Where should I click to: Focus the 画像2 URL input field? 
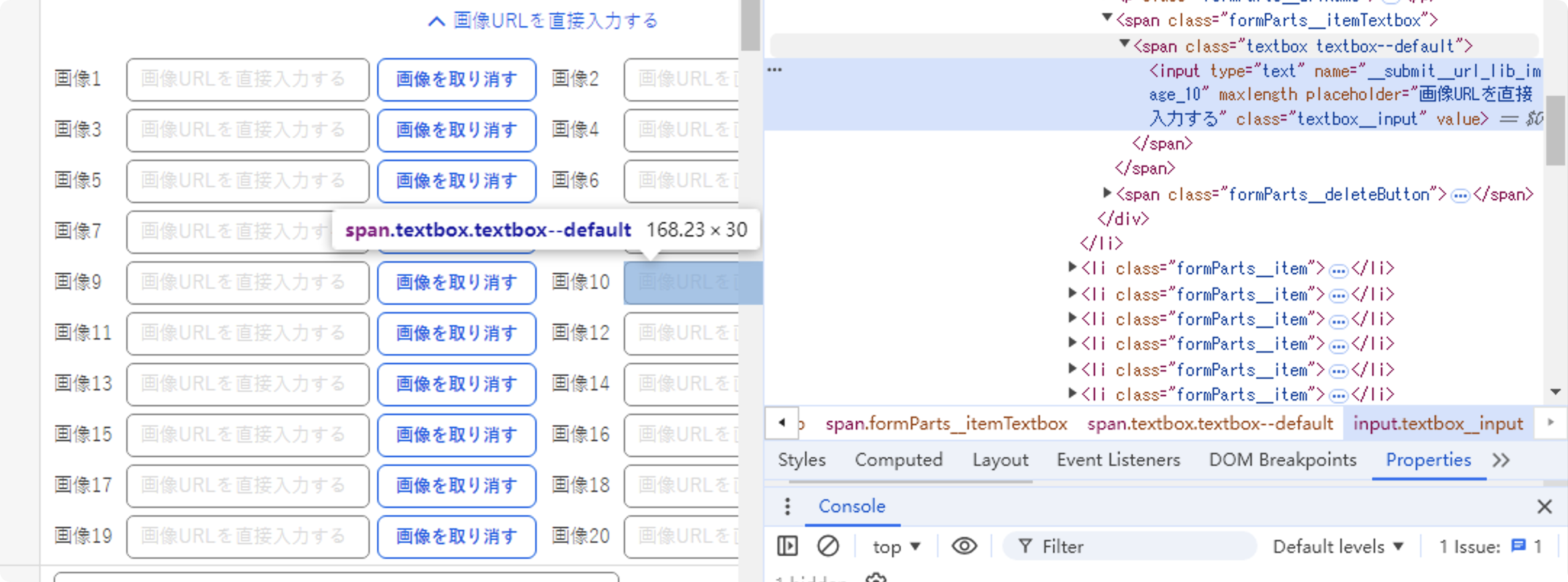682,79
